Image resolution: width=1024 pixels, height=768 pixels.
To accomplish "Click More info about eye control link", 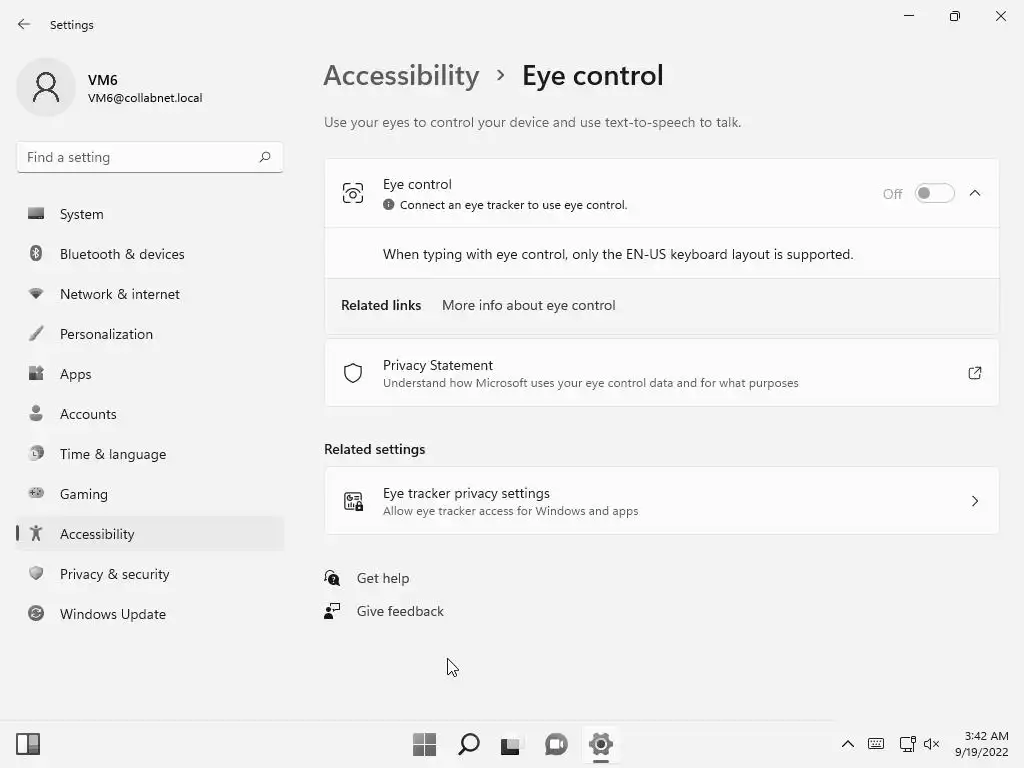I will [528, 305].
